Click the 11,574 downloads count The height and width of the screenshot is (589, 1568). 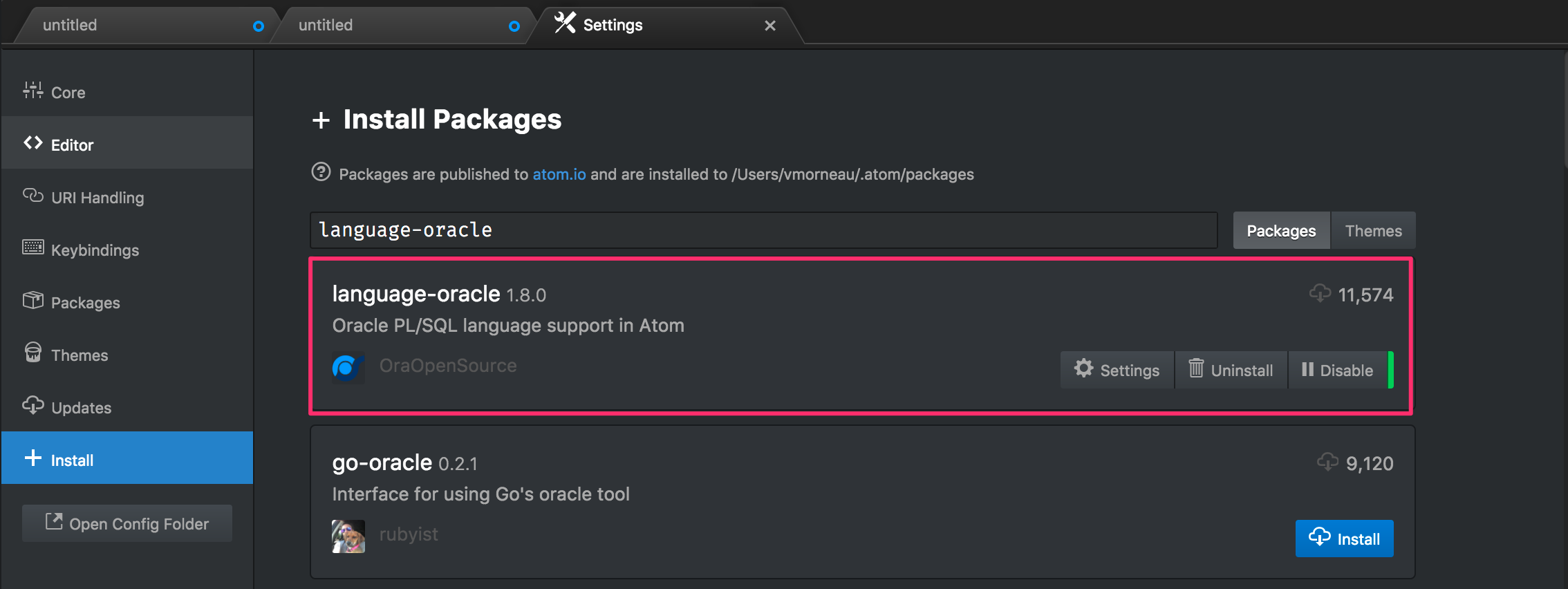[x=1365, y=295]
